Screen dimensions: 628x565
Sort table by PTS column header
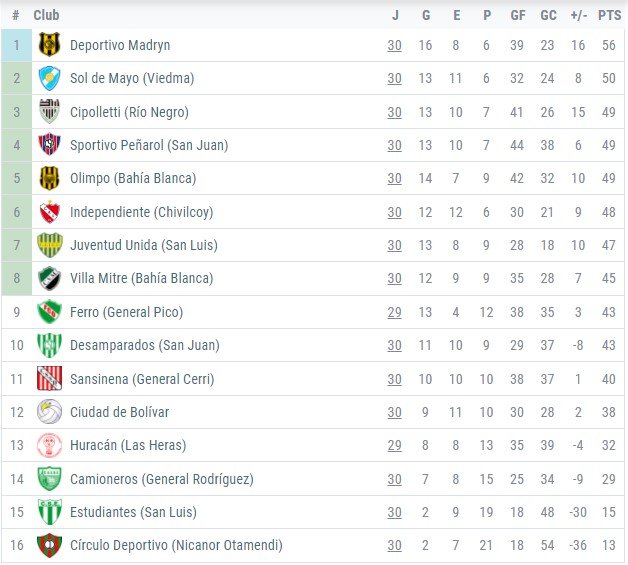(609, 15)
